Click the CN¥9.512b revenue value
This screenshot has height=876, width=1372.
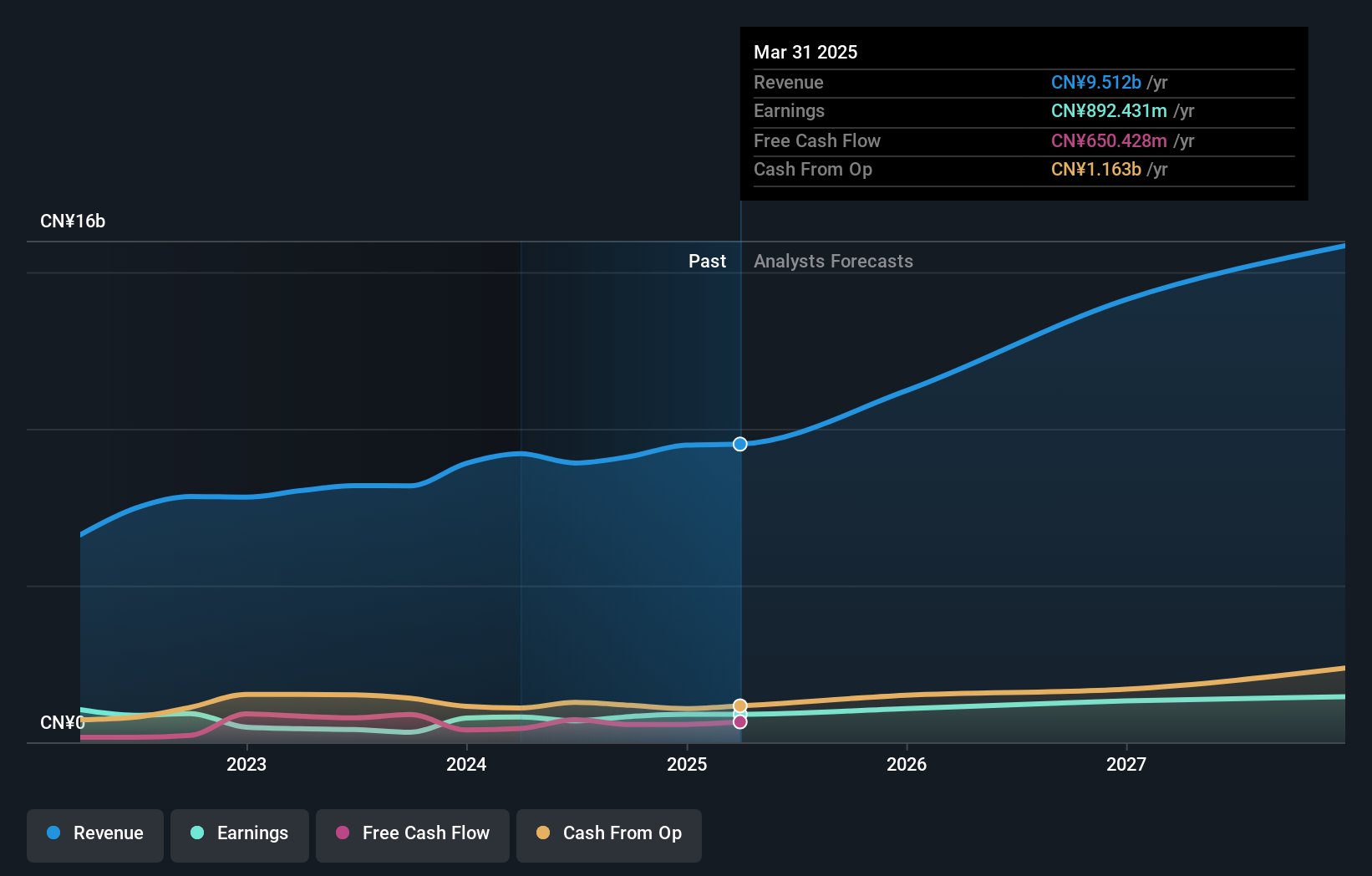pos(1096,83)
